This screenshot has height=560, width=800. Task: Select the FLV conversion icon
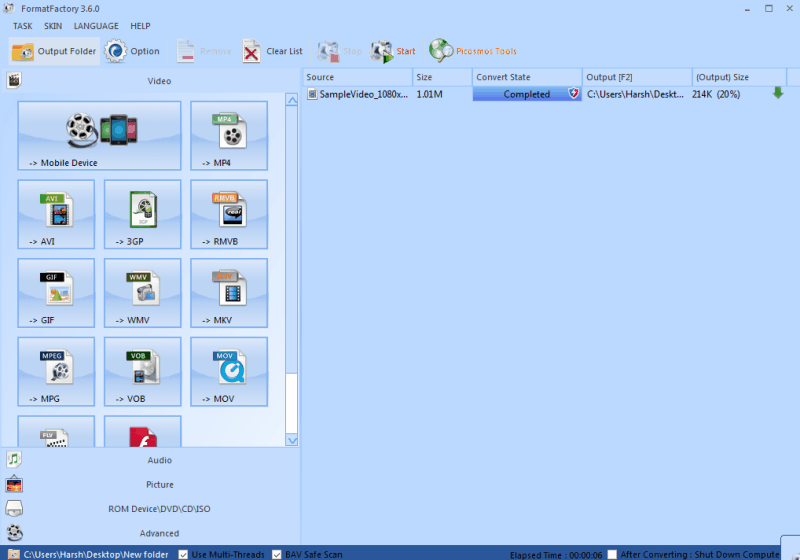click(x=56, y=432)
